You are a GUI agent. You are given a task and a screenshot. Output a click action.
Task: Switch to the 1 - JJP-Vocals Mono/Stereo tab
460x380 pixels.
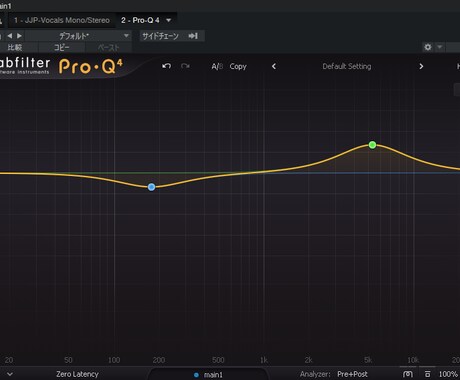62,20
